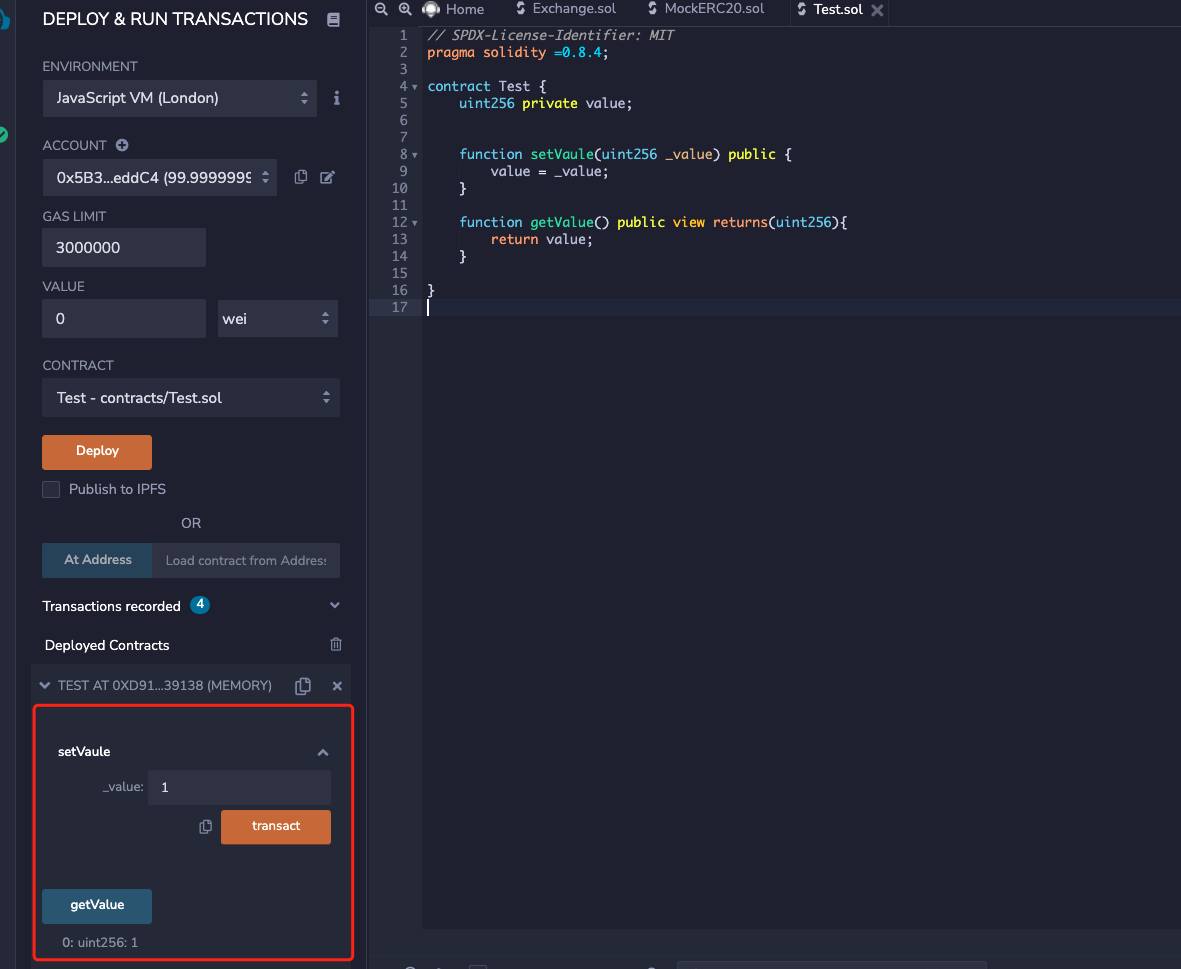
Task: Select the '0: uint256: 1' result text
Action: click(x=100, y=943)
